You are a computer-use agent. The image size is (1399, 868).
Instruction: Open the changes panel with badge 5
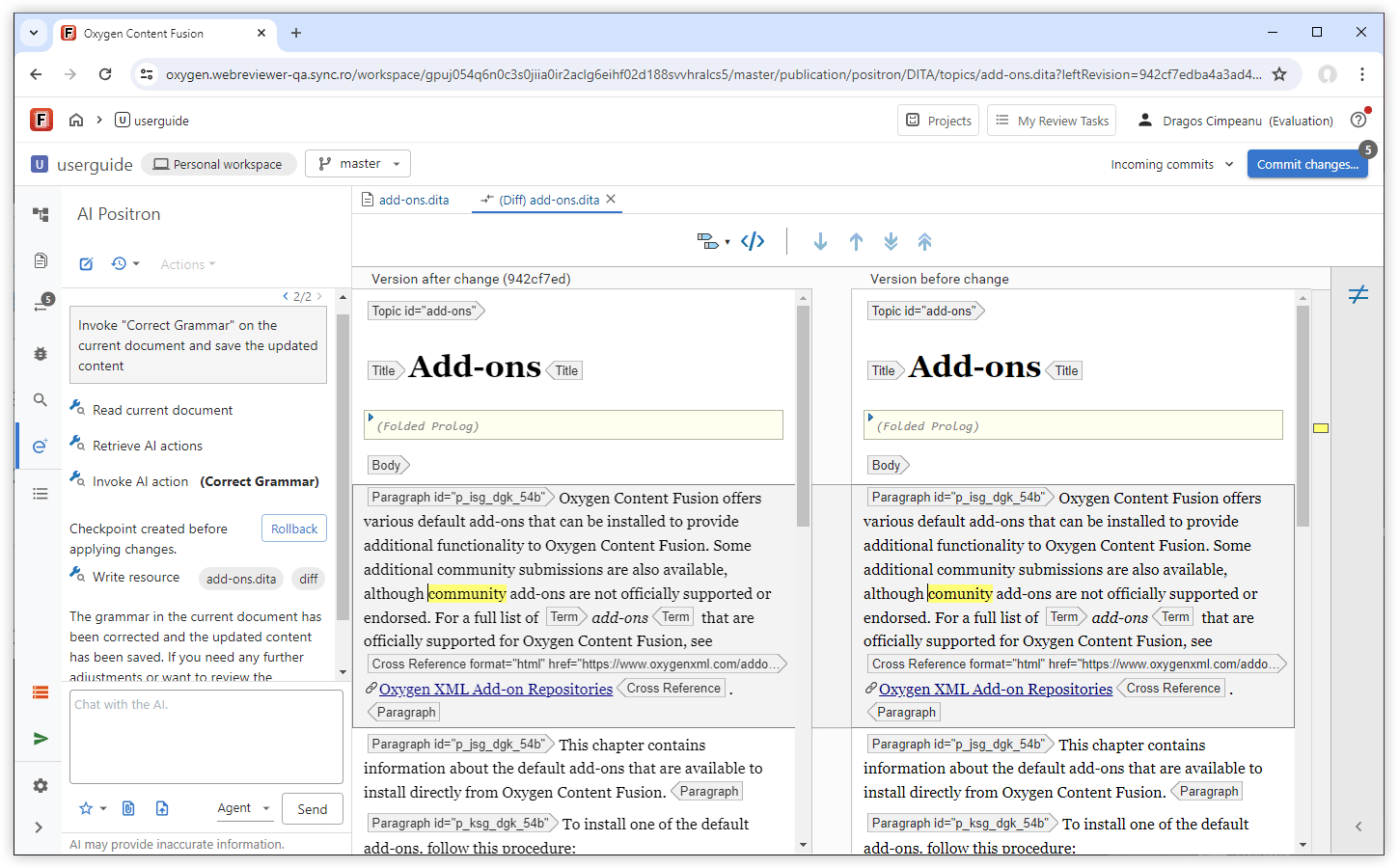coord(41,304)
